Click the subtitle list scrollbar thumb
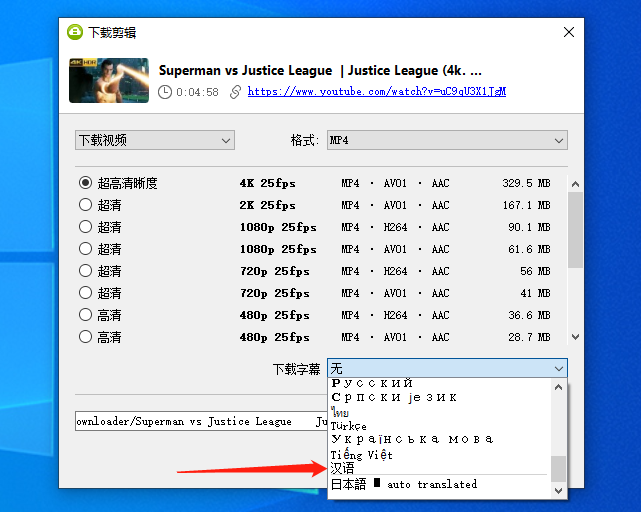This screenshot has height=512, width=641. [x=558, y=469]
